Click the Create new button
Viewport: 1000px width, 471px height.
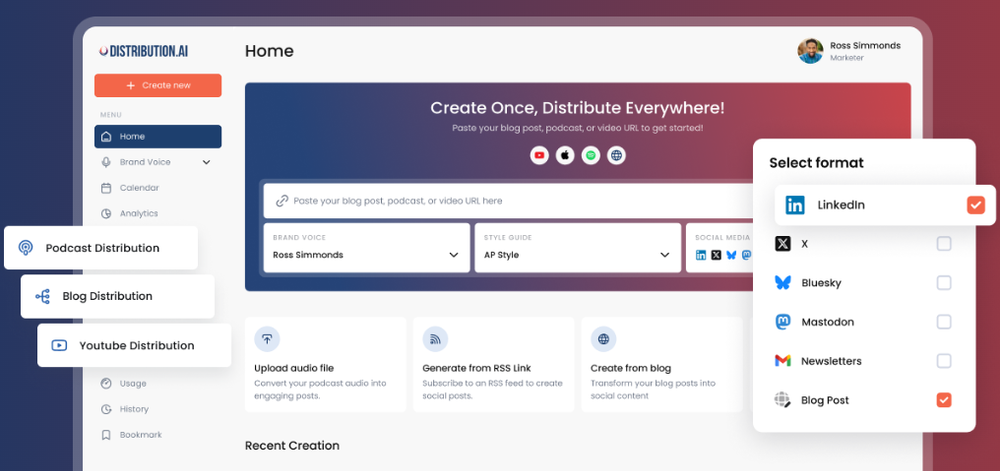(158, 85)
